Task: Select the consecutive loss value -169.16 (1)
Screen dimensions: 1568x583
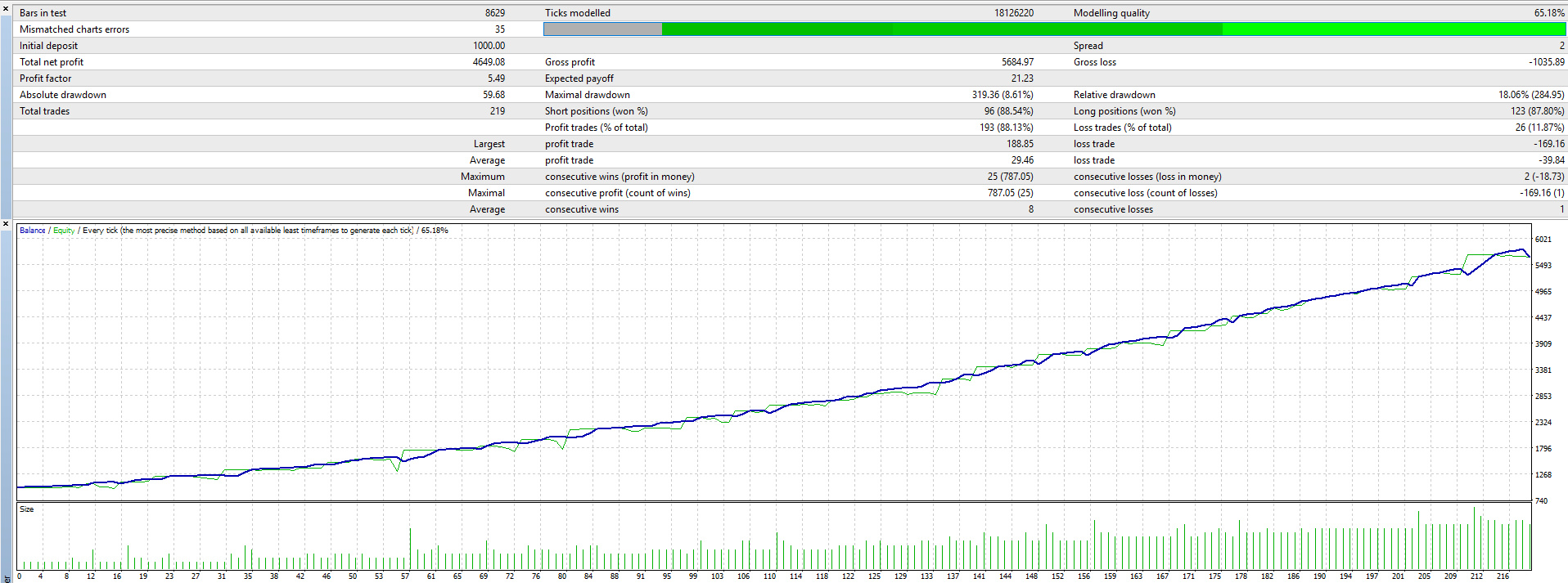Action: [x=1543, y=193]
